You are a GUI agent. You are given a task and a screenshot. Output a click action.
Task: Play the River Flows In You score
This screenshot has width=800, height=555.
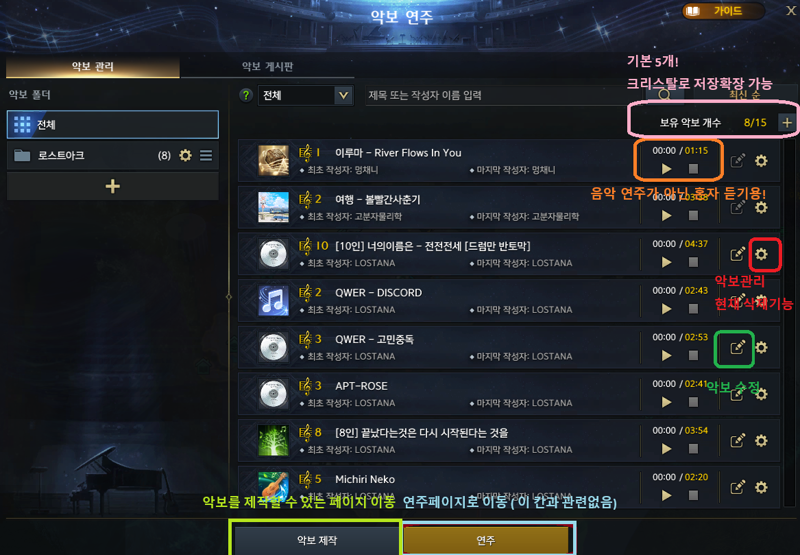coord(666,169)
